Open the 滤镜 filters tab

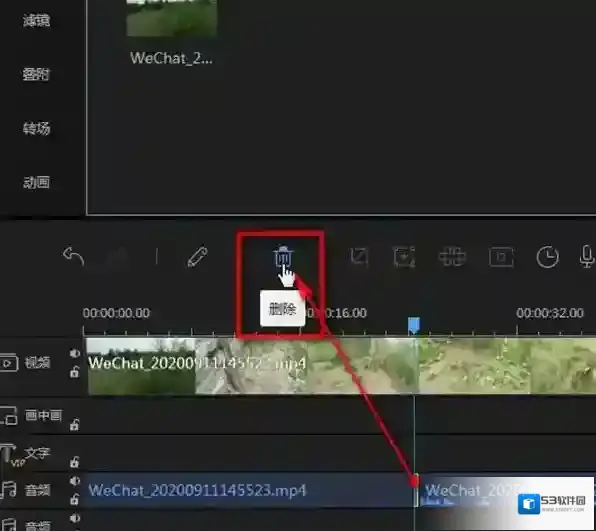(36, 21)
